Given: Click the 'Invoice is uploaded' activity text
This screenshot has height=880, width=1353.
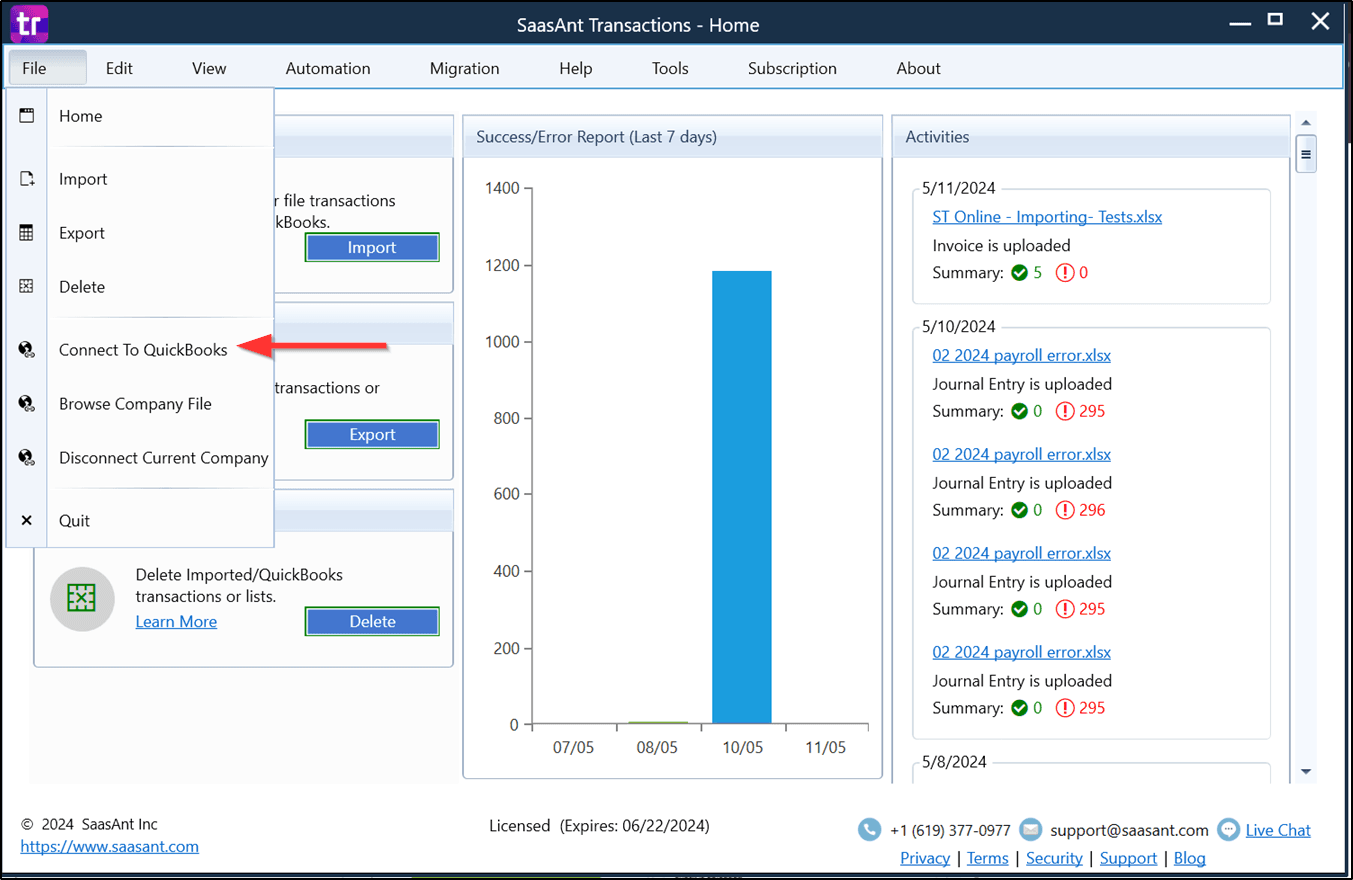Looking at the screenshot, I should pos(1001,245).
